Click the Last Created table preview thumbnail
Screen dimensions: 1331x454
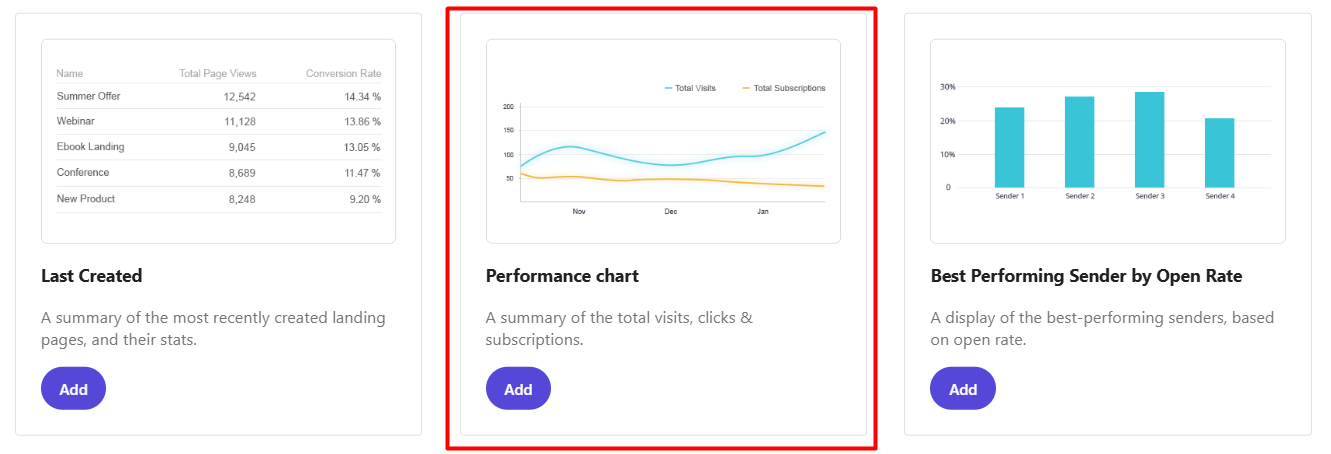coord(218,141)
